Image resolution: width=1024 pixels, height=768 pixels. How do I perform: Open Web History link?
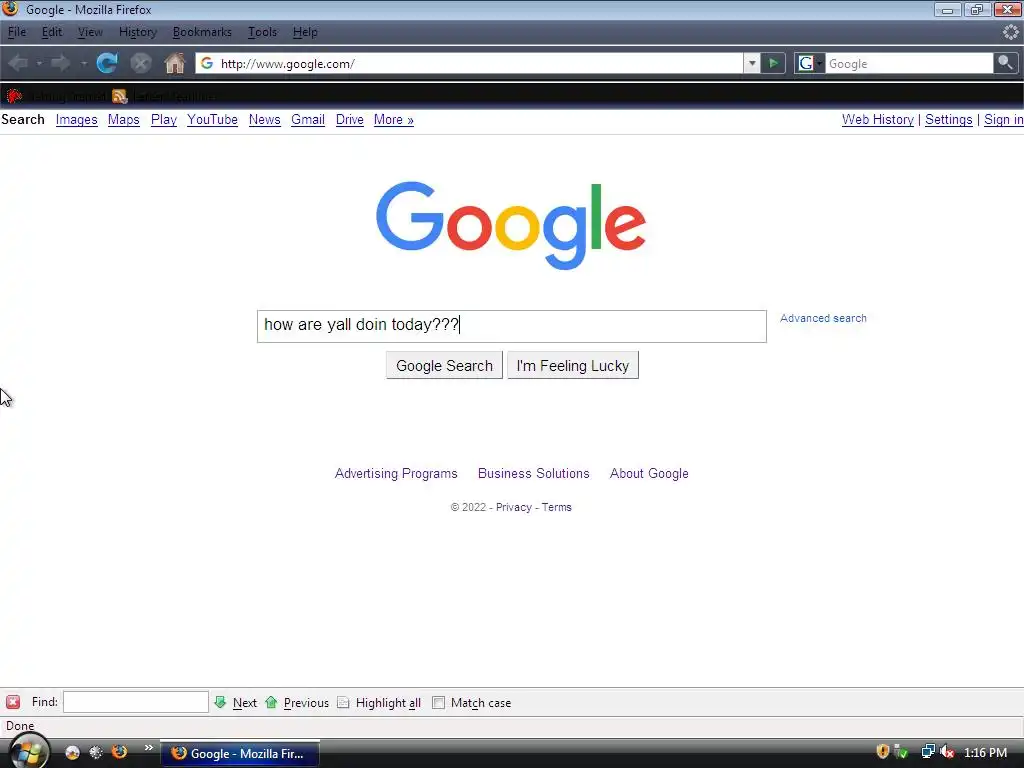pos(878,120)
